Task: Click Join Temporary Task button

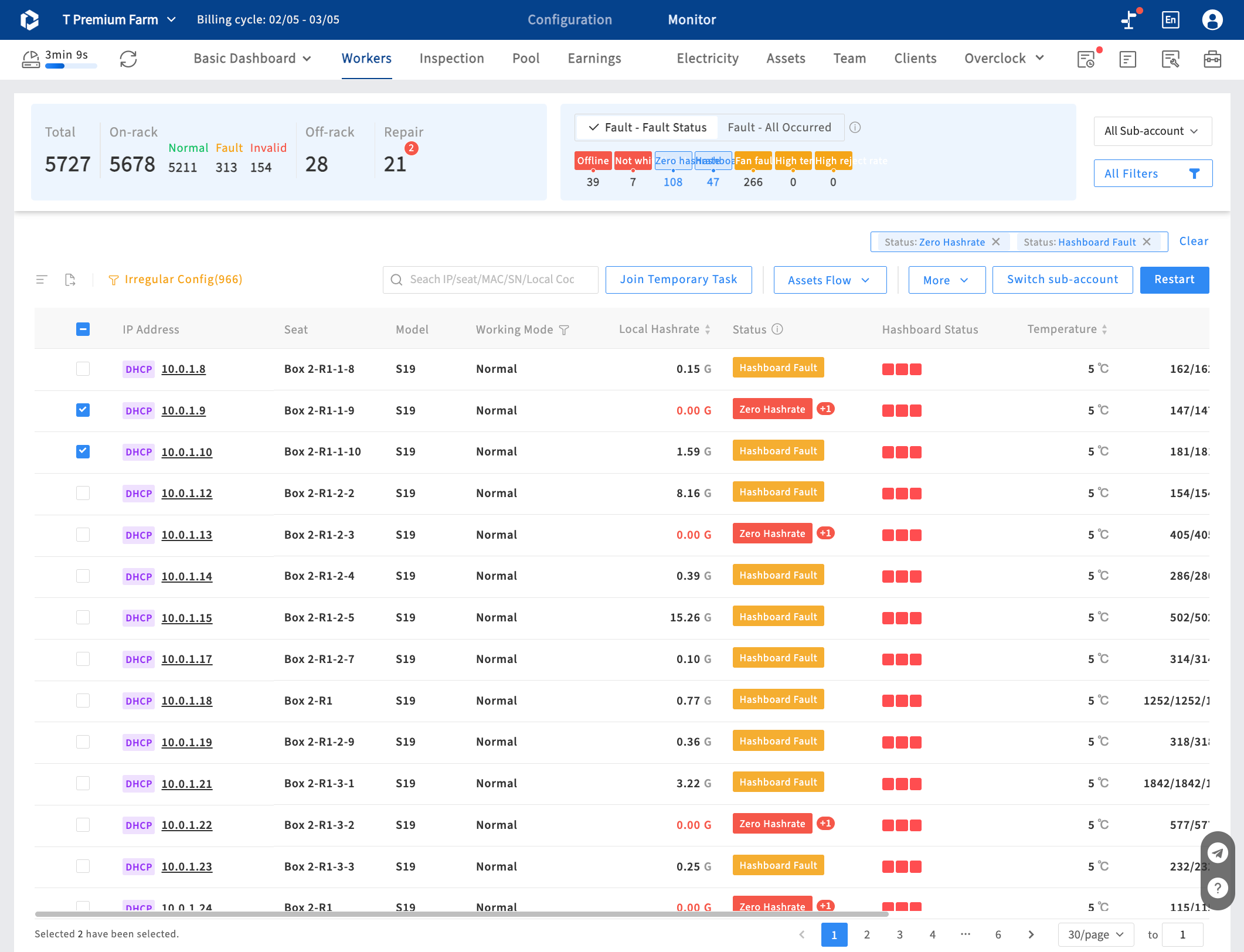Action: 678,280
